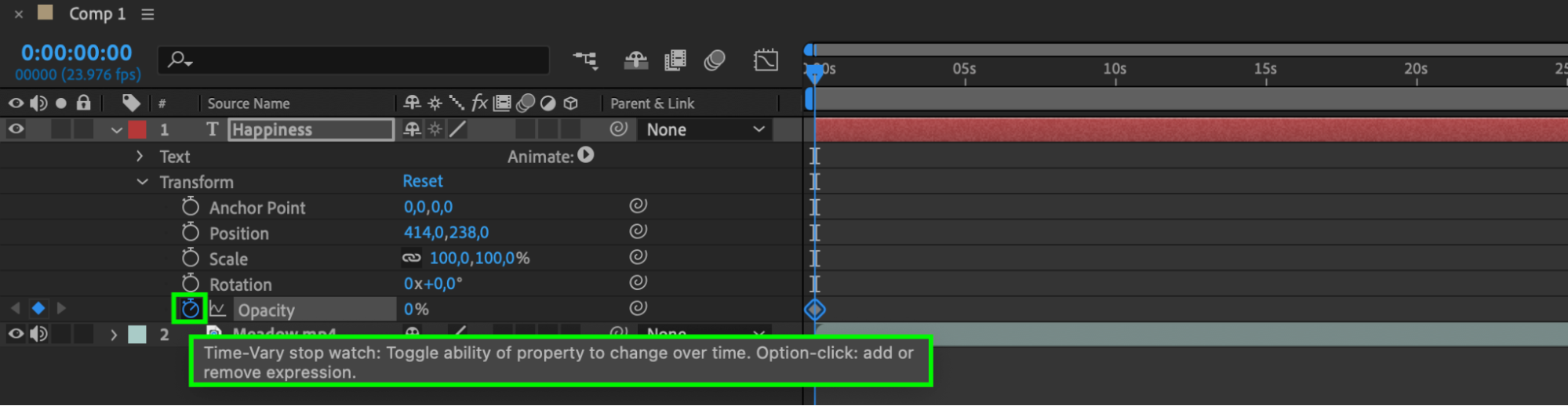Mute the Meadow.mp4 layer audio
This screenshot has height=406, width=1568.
tap(38, 335)
